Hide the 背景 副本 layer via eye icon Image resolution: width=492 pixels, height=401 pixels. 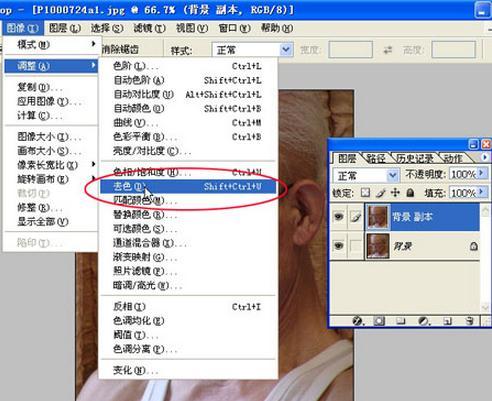(x=338, y=217)
